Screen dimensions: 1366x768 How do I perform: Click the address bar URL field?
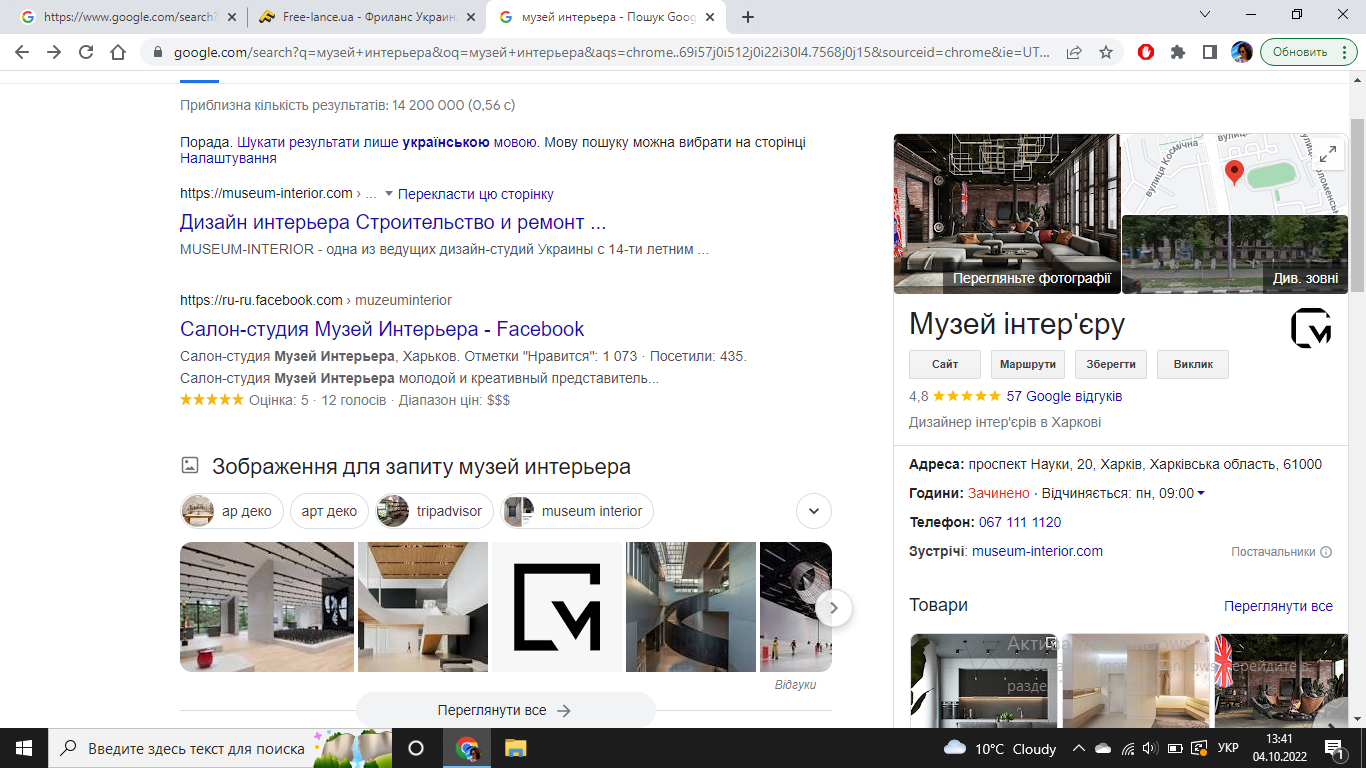pos(611,52)
